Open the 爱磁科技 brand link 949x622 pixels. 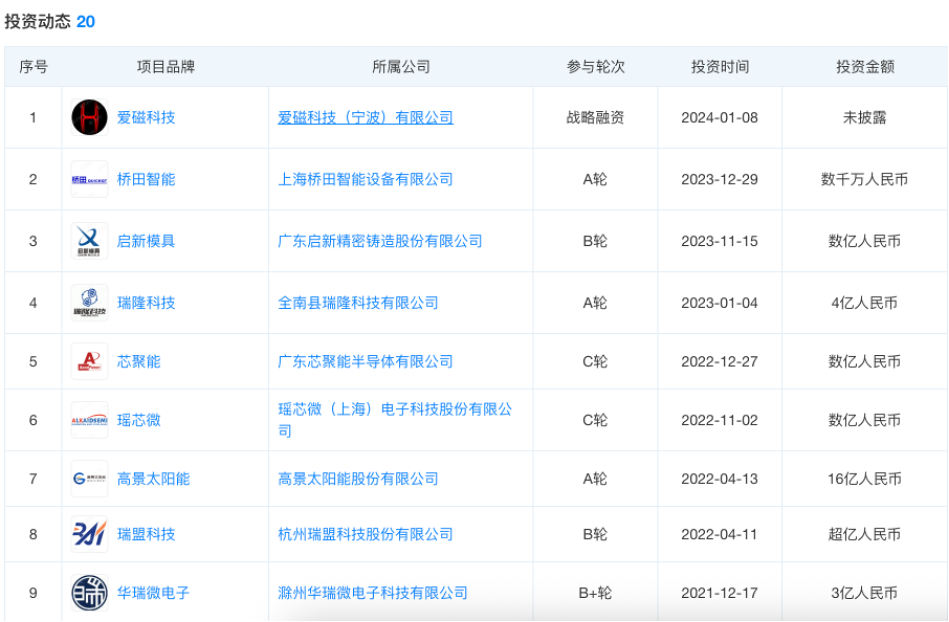point(146,117)
